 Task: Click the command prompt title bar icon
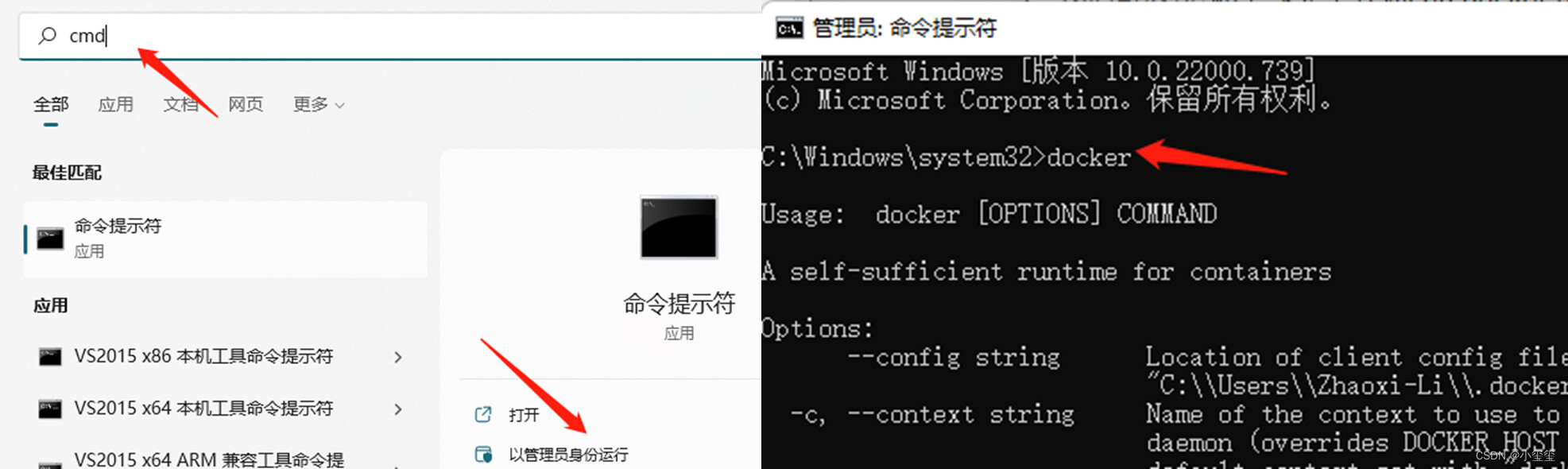[x=789, y=29]
